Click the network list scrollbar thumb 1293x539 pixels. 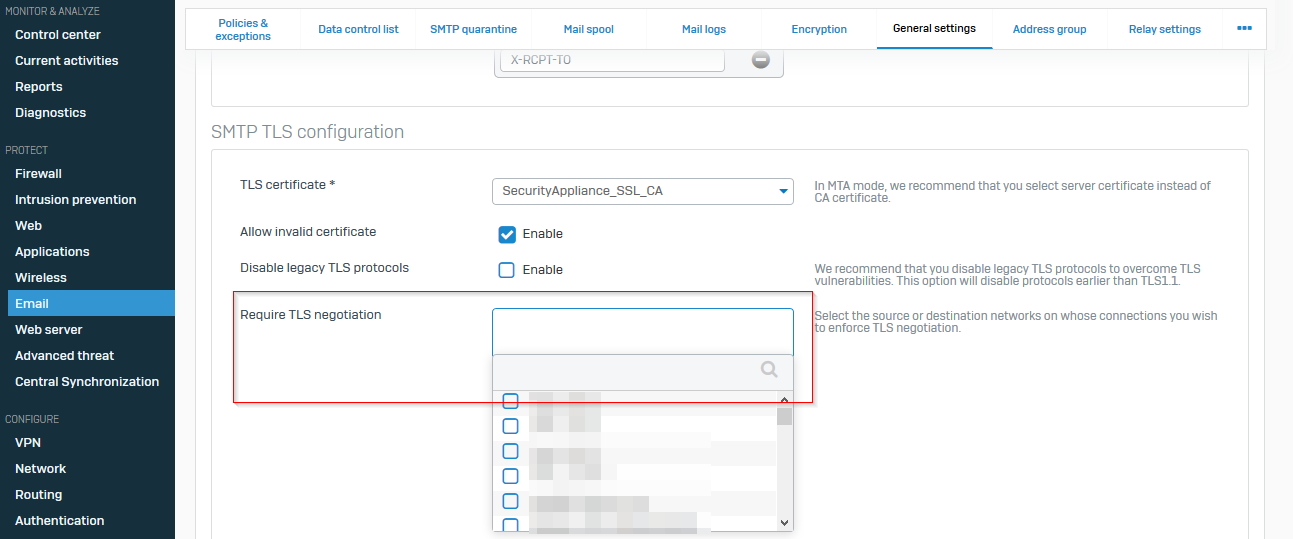point(784,416)
